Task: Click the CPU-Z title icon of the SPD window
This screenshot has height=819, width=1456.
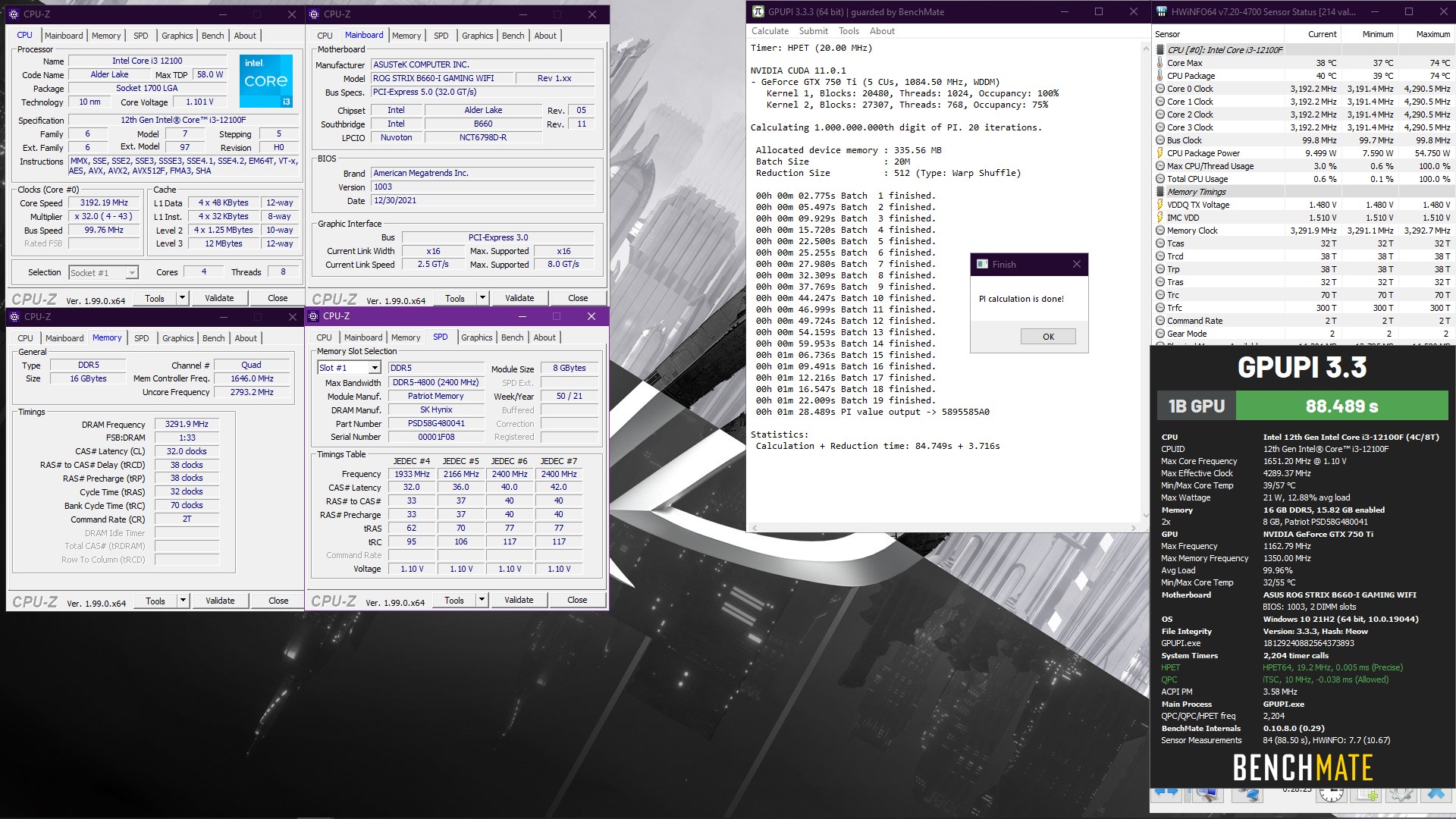Action: [x=314, y=316]
